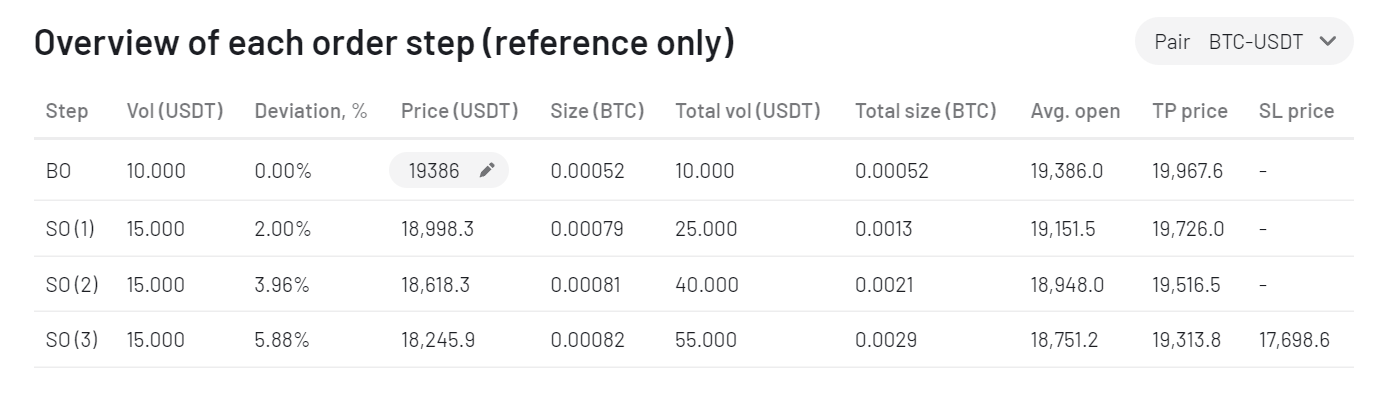The width and height of the screenshot is (1390, 417).
Task: Edit the BO price field 19386
Action: pyautogui.click(x=448, y=170)
